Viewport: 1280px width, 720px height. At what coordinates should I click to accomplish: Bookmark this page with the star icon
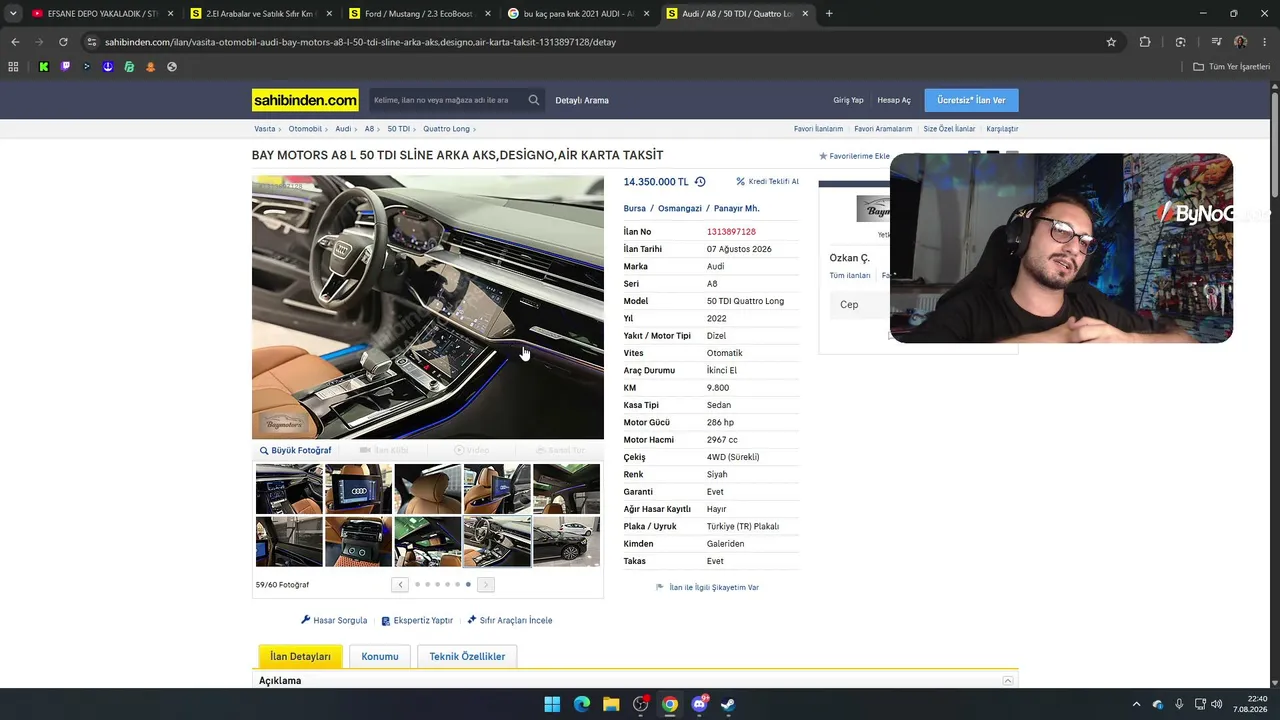[1111, 42]
